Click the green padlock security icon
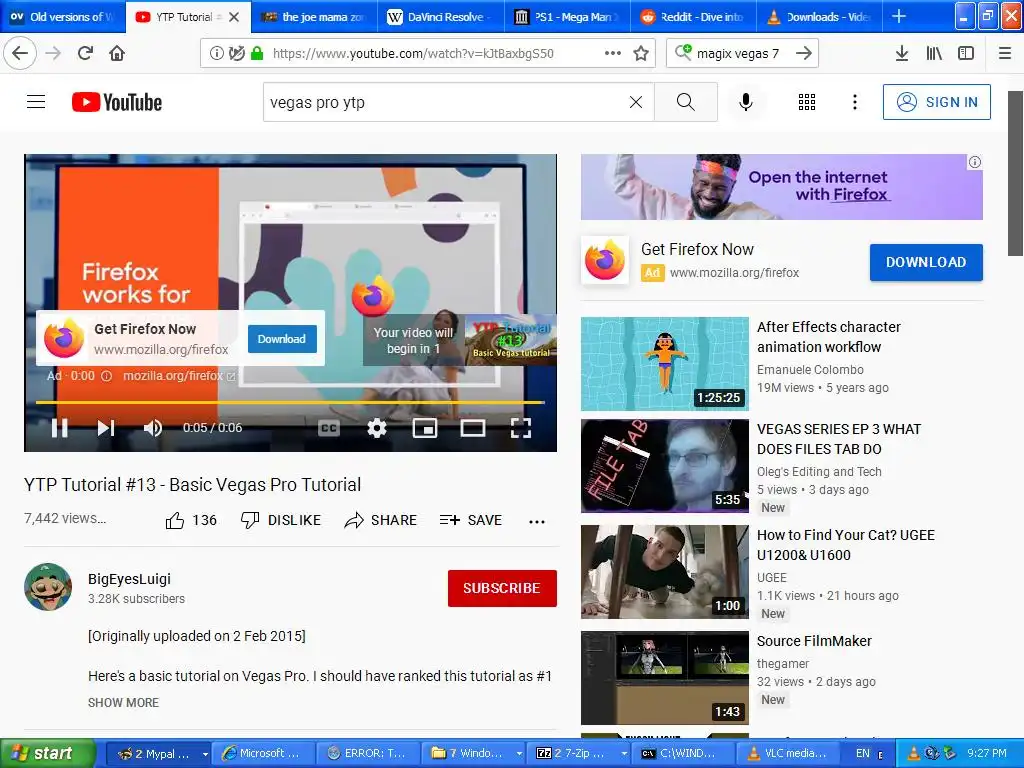 click(257, 54)
